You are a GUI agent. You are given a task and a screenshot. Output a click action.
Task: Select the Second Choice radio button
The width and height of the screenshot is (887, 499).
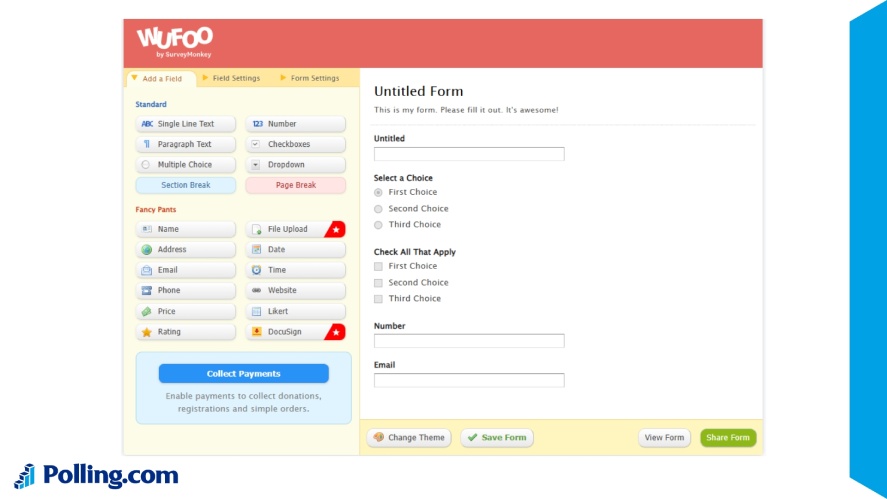[378, 209]
